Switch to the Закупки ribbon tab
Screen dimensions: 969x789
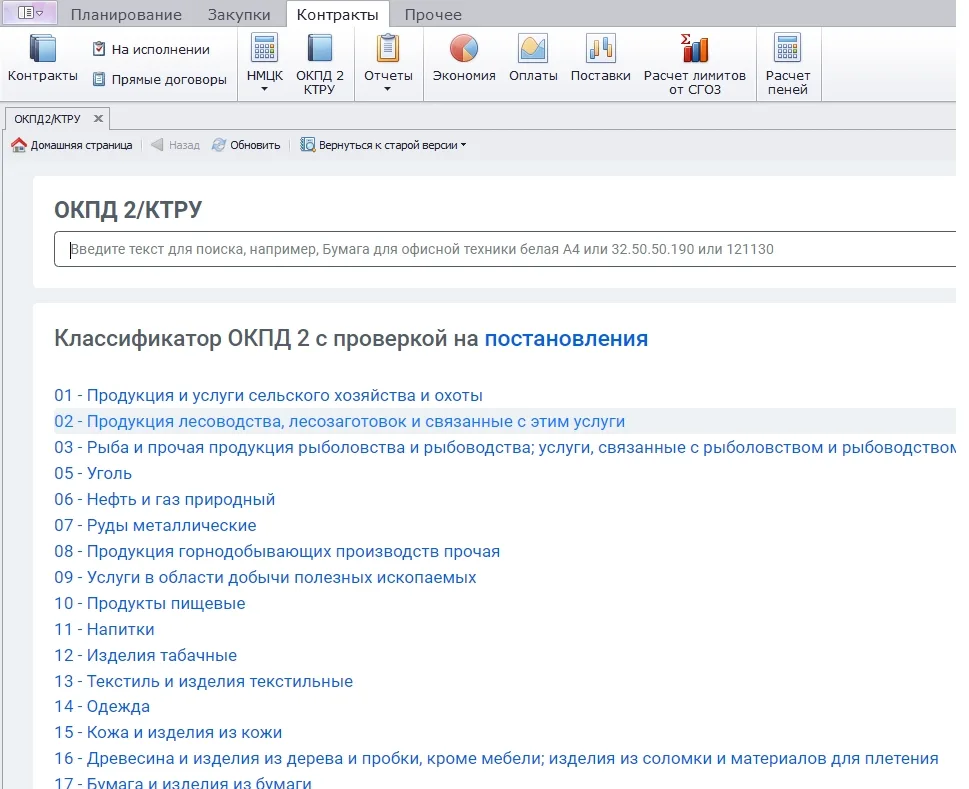[239, 15]
